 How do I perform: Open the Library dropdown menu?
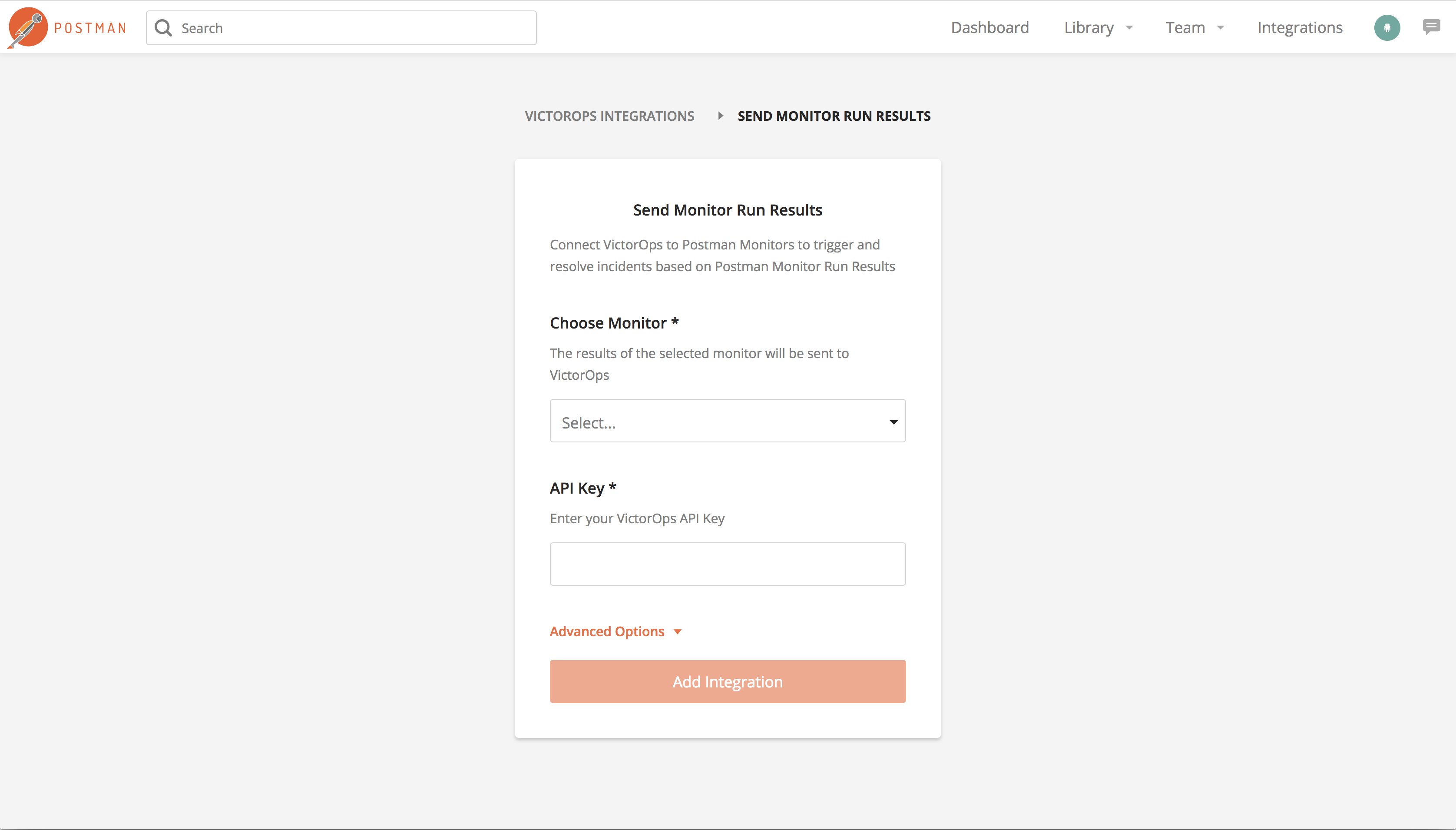point(1098,27)
